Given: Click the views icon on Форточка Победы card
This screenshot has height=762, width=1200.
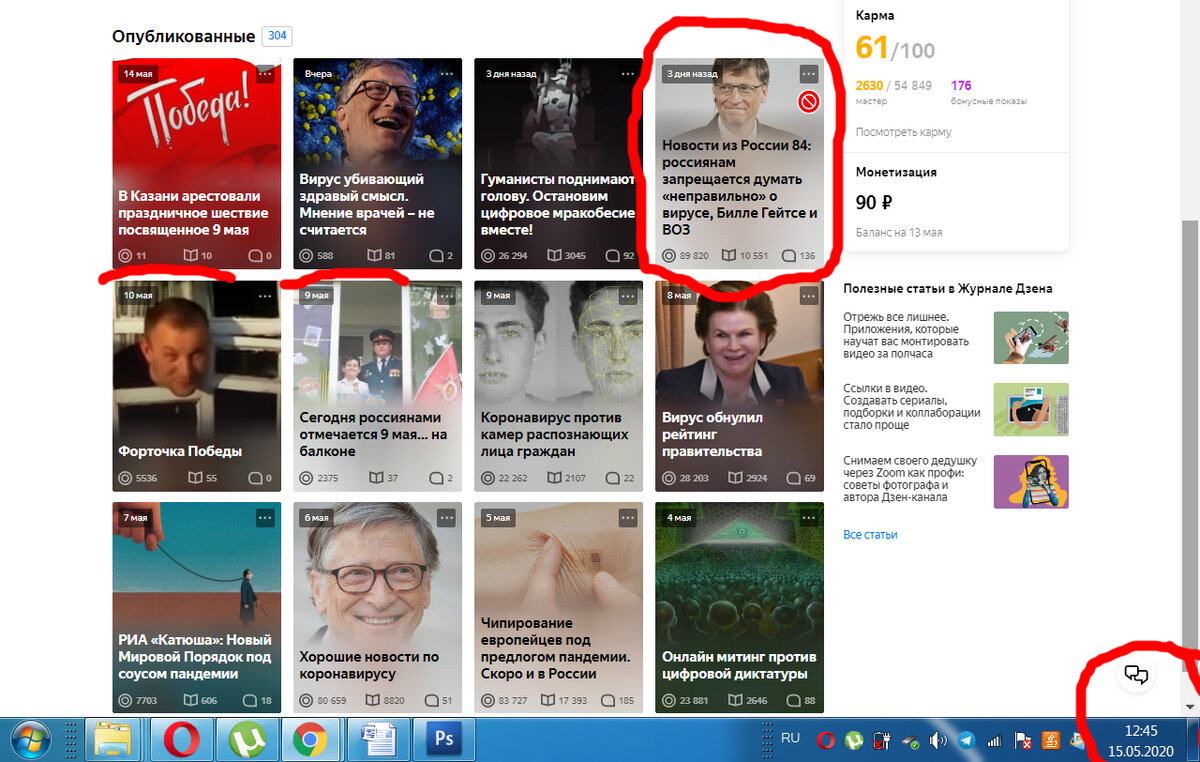Looking at the screenshot, I should pos(125,478).
